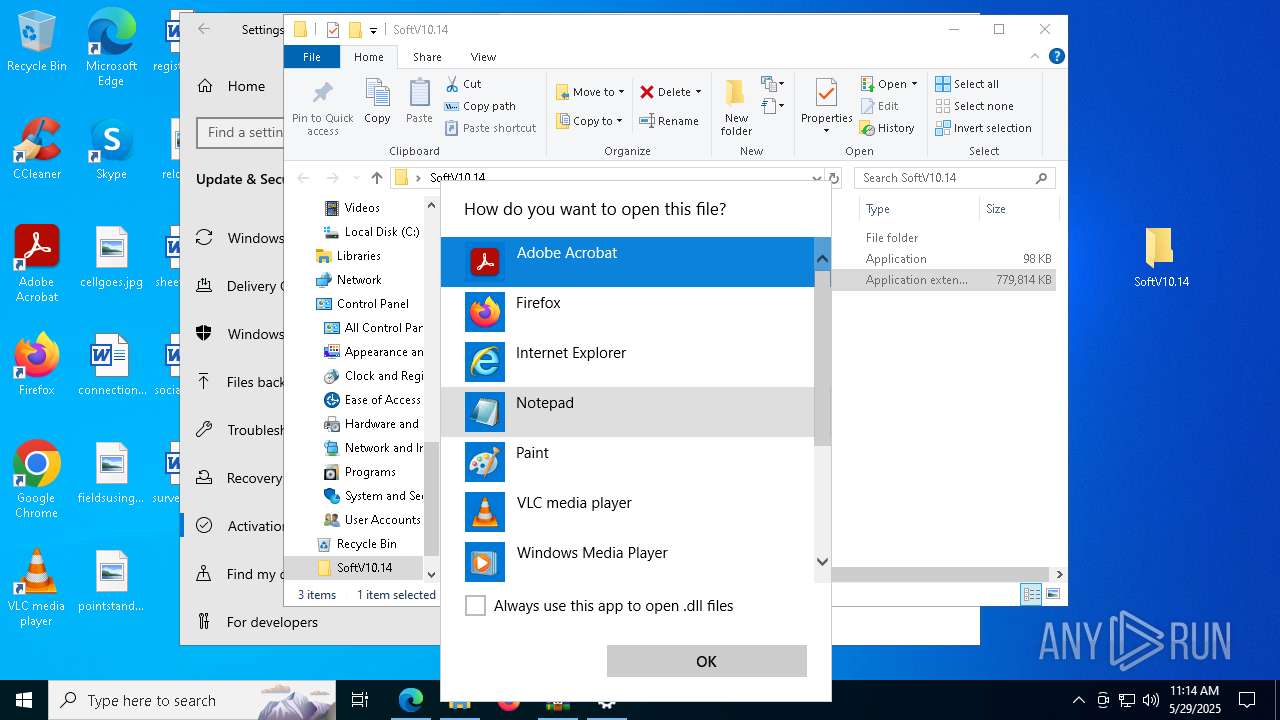This screenshot has width=1280, height=720.
Task: Open the SoftV10.14 folder on the desktop
Action: [1161, 258]
